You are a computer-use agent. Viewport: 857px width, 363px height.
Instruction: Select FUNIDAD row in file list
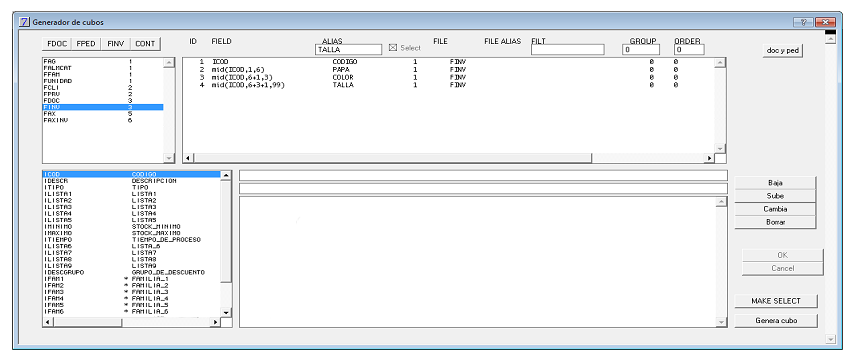point(103,81)
